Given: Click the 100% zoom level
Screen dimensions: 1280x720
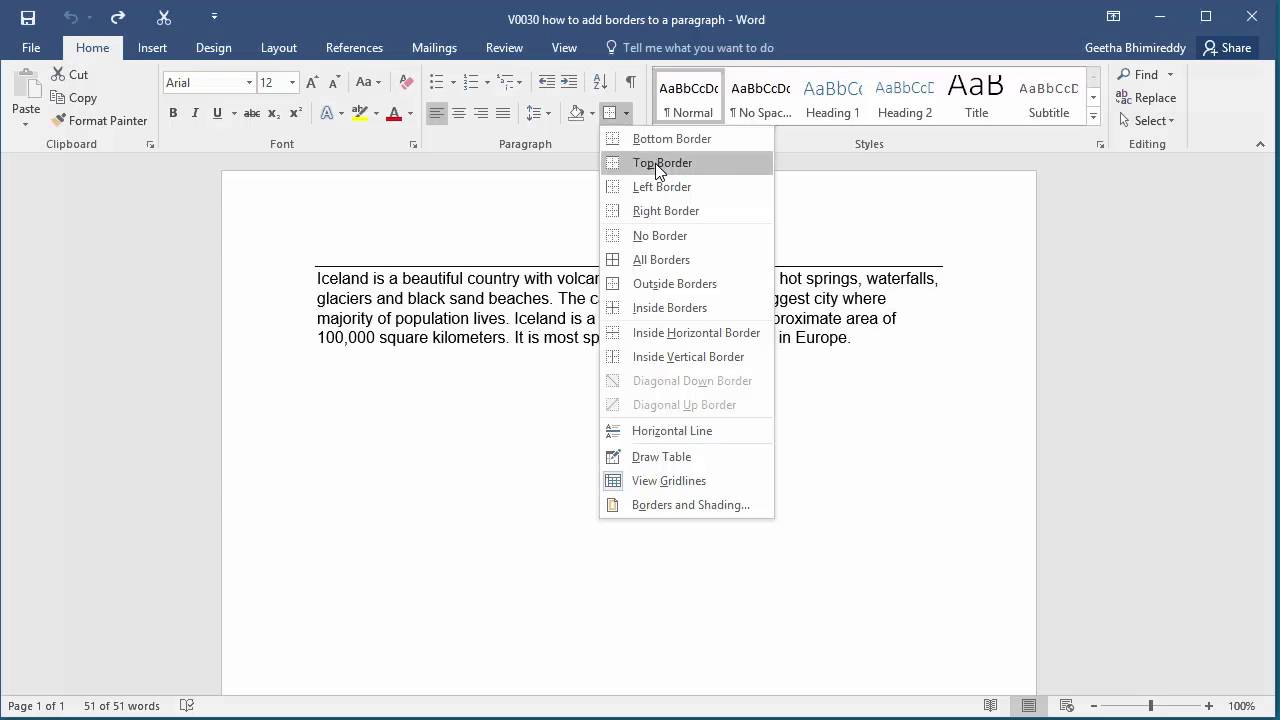Looking at the screenshot, I should coord(1241,706).
